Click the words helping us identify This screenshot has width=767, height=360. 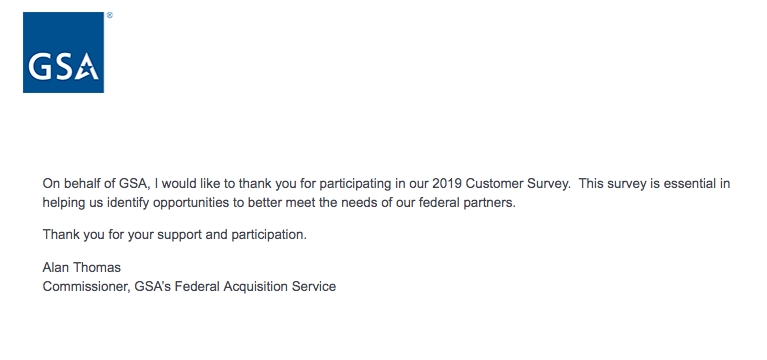click(96, 203)
